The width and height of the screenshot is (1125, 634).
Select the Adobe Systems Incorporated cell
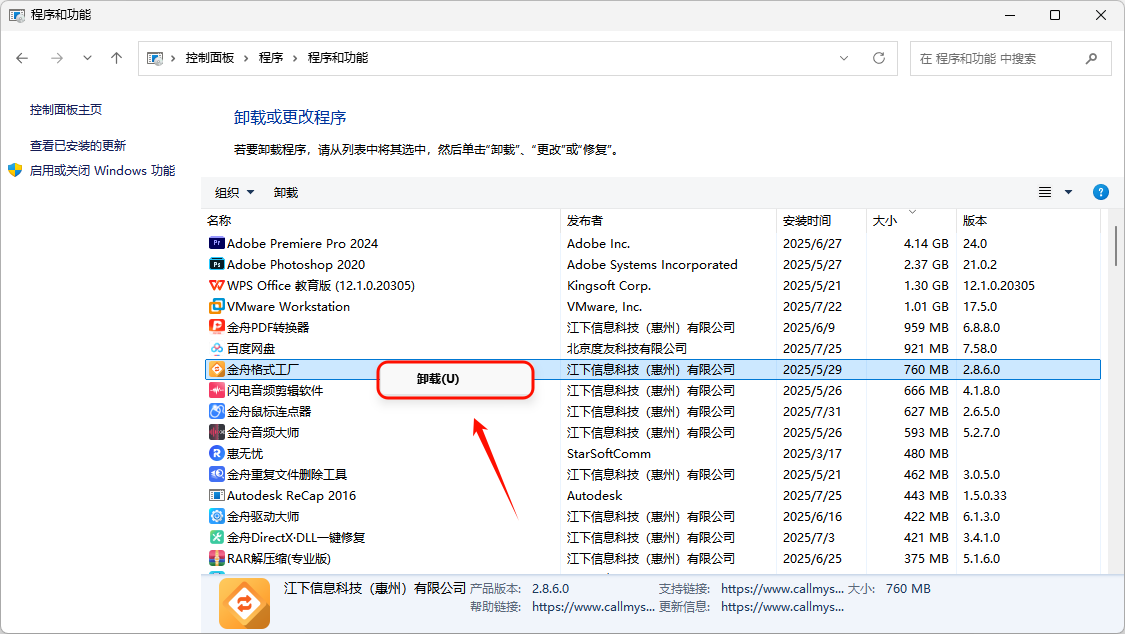652,264
